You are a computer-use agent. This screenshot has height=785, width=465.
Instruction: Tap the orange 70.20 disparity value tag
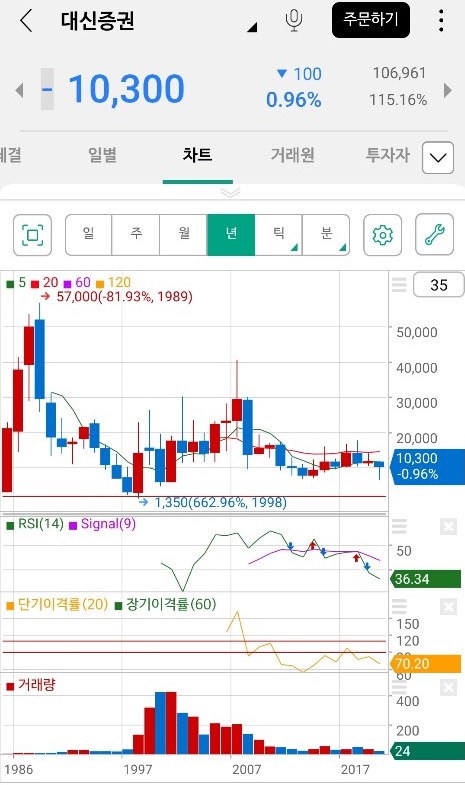[426, 664]
